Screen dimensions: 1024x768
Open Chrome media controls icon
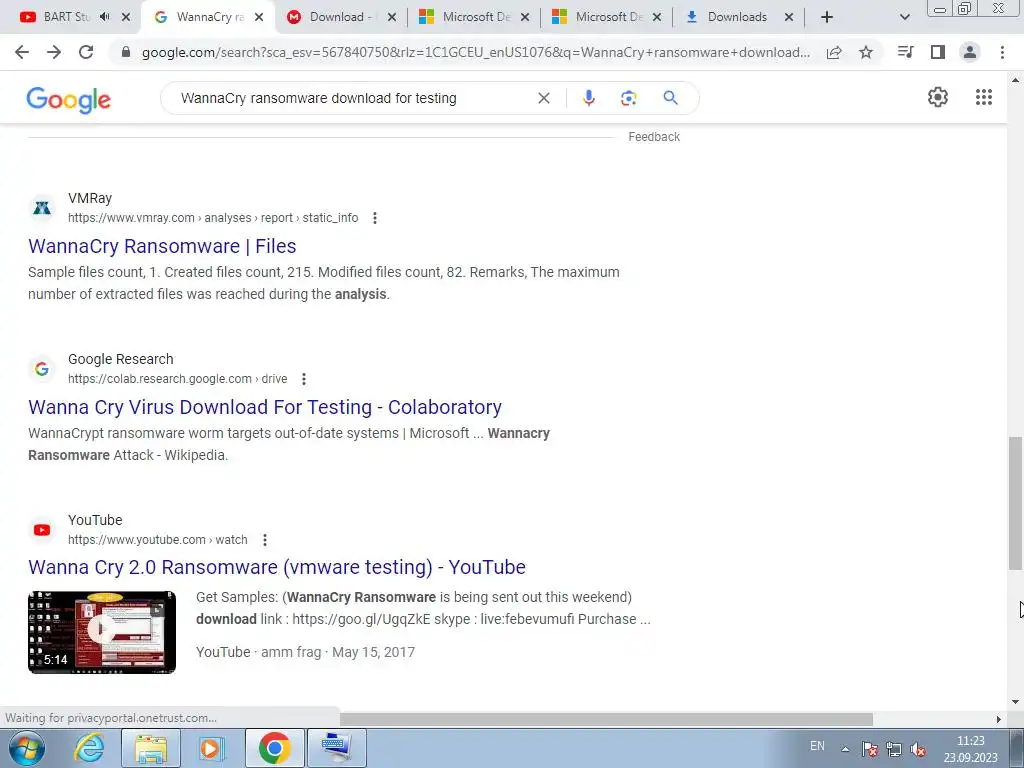click(x=906, y=52)
